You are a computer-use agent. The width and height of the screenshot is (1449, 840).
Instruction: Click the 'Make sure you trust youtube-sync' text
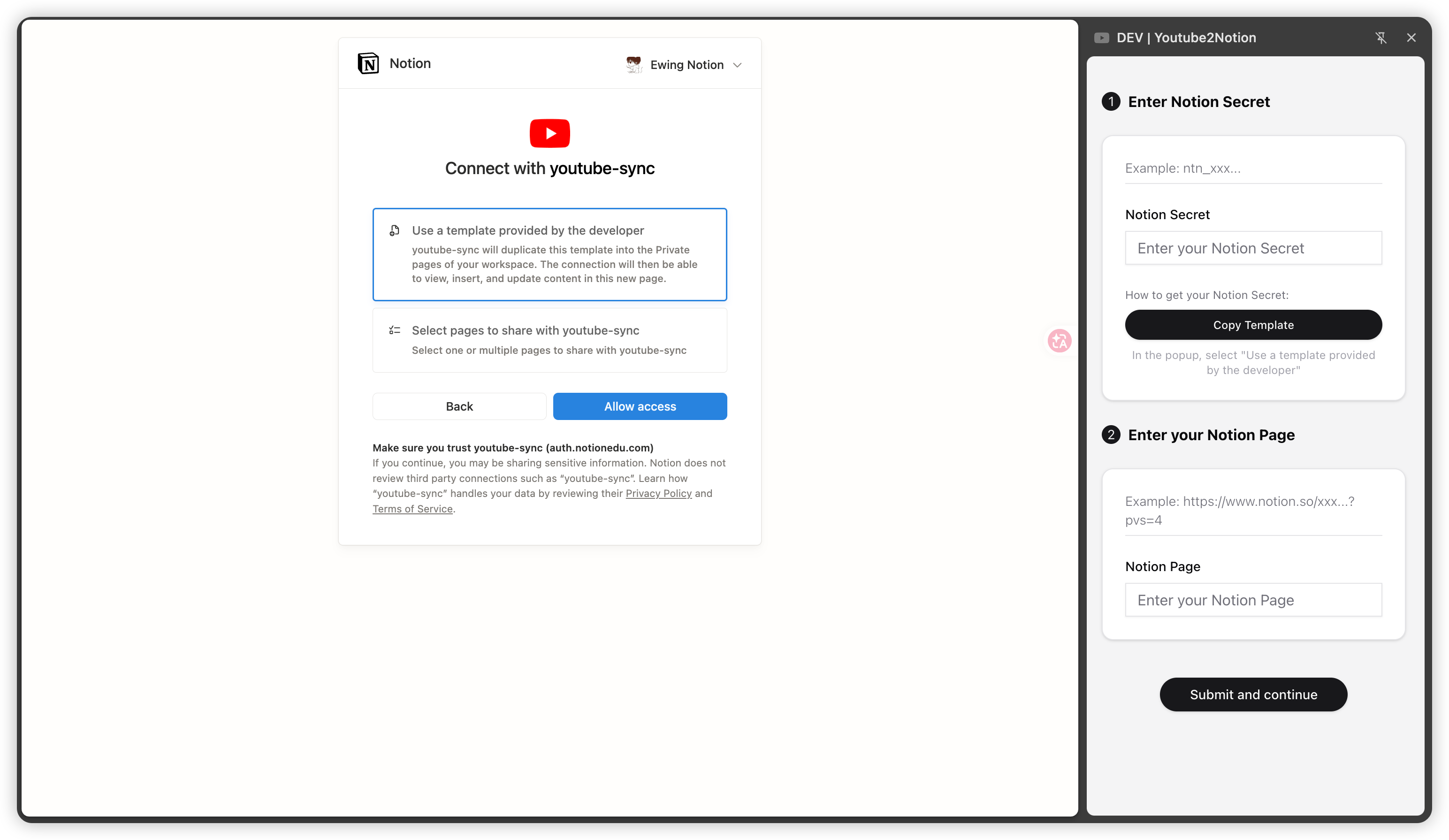point(513,448)
